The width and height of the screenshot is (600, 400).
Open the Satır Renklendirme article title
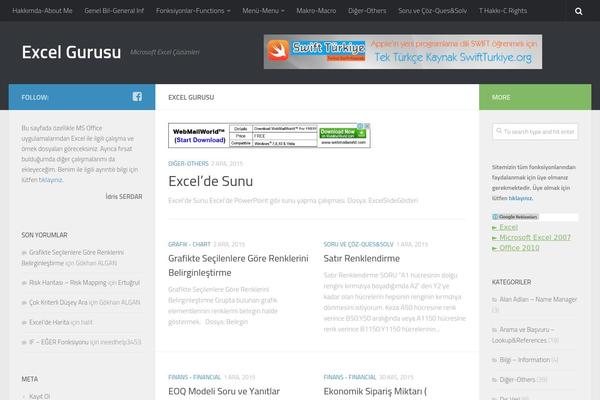coord(362,259)
